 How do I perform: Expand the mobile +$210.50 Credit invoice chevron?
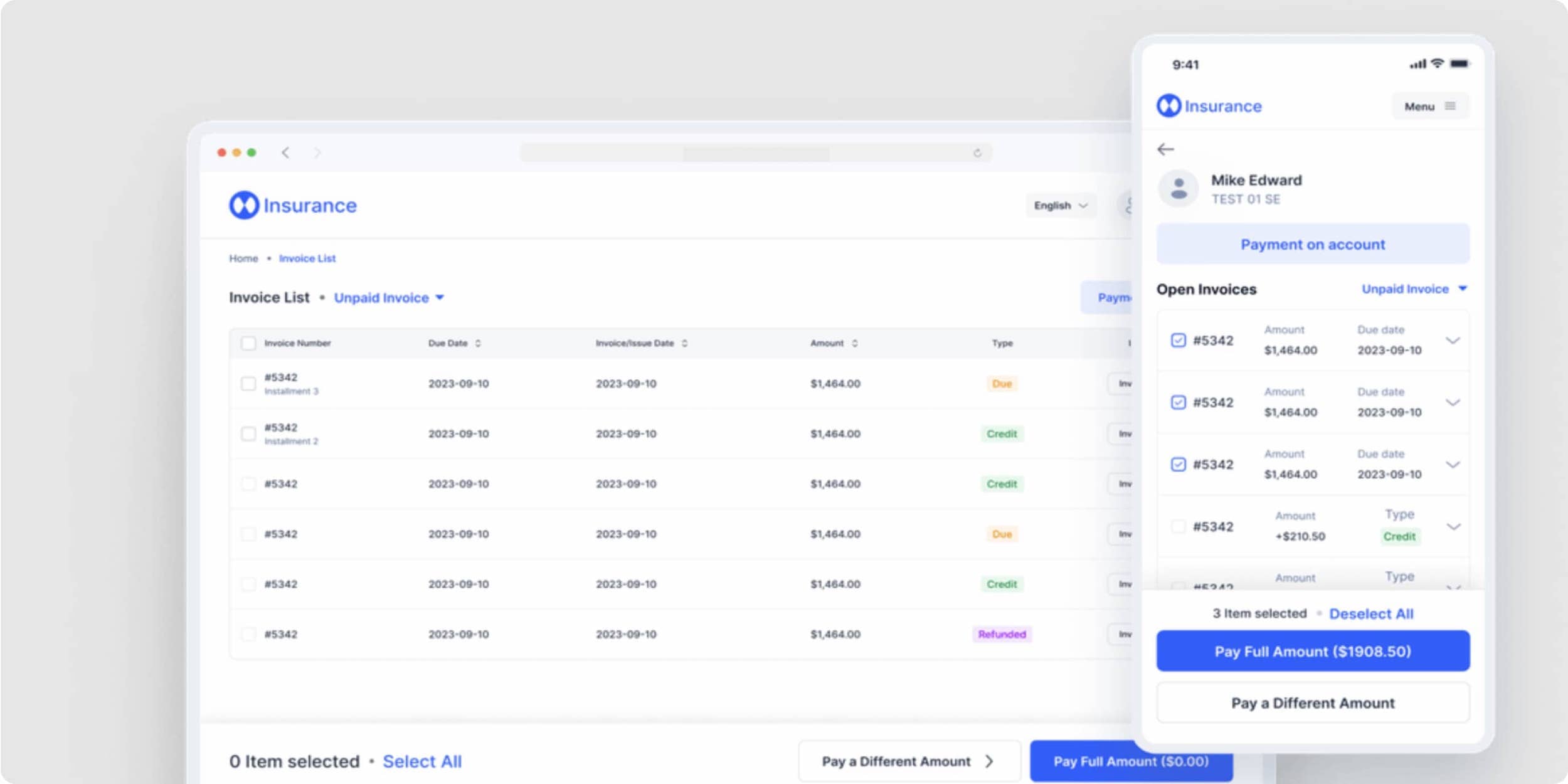[x=1453, y=526]
